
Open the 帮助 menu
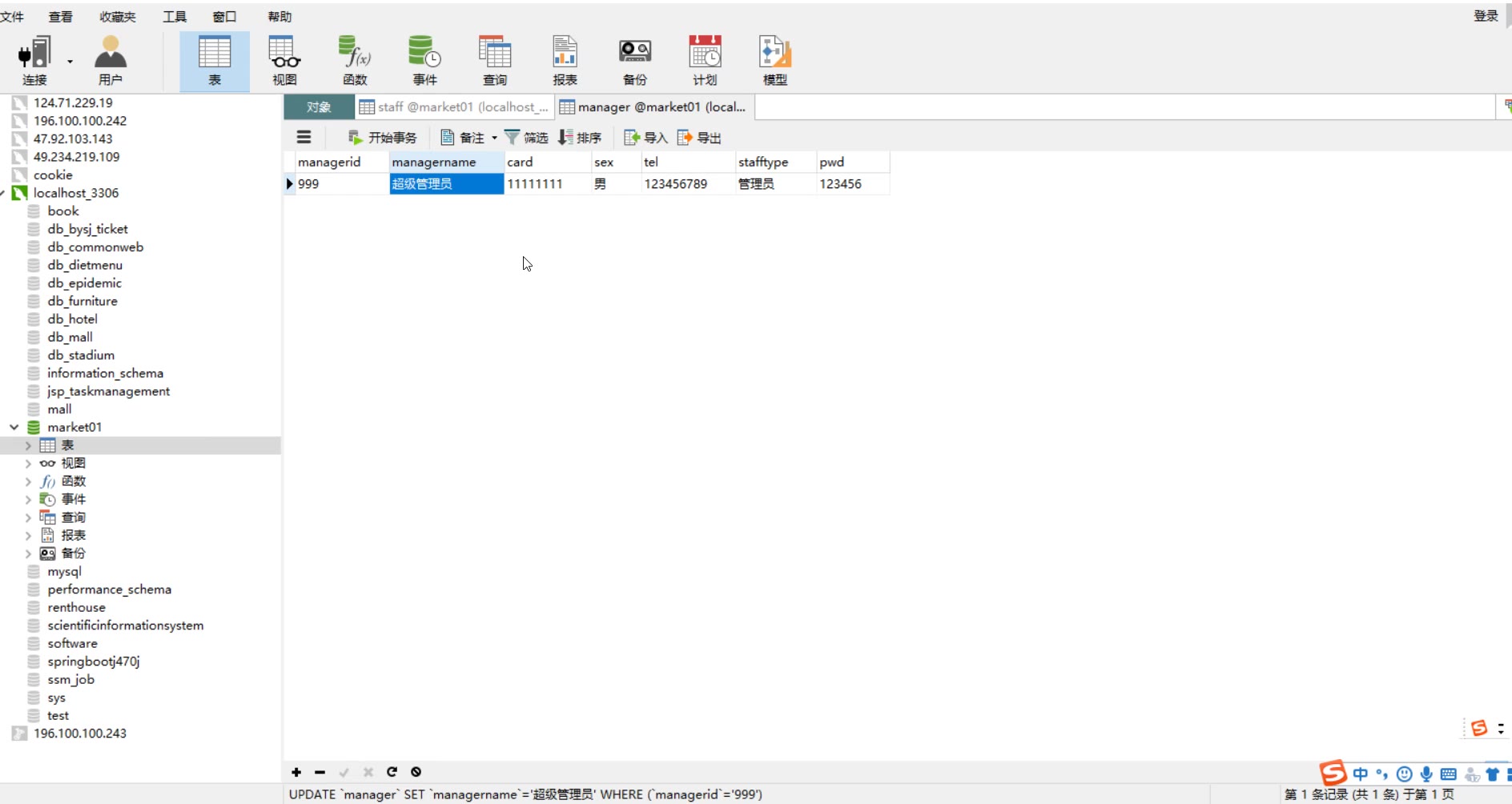(279, 16)
